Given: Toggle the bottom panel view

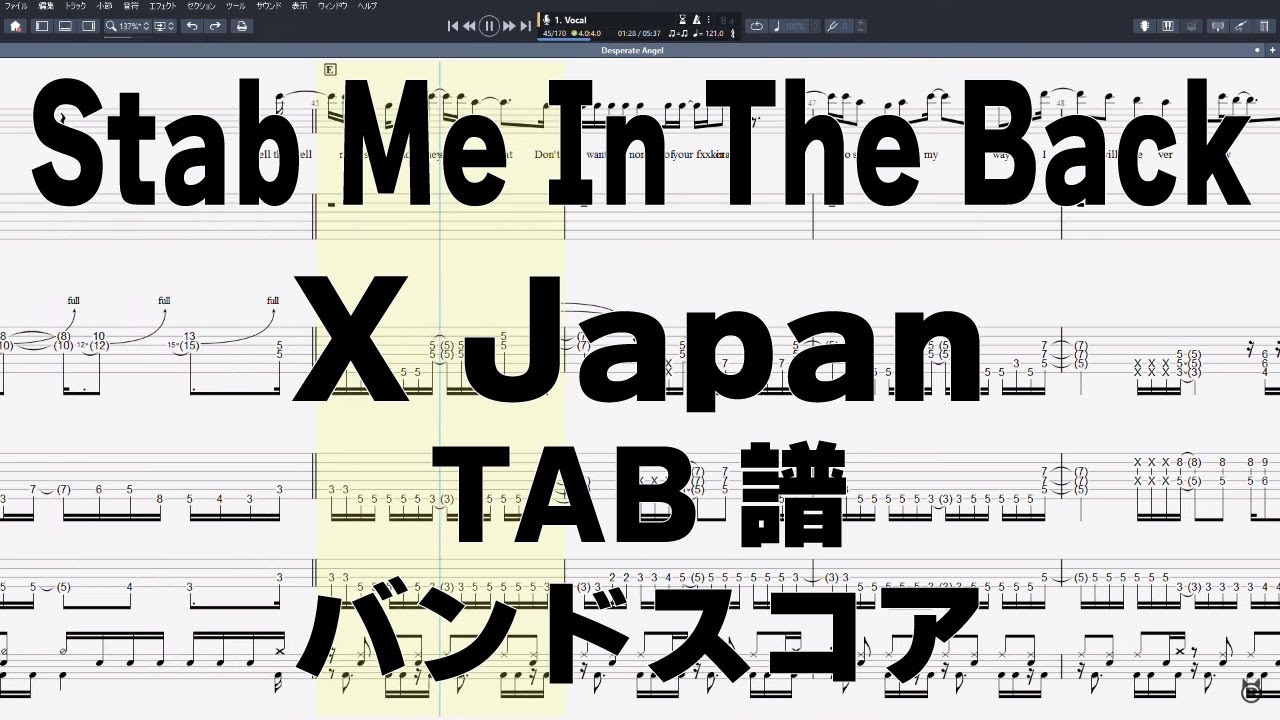Looking at the screenshot, I should [65, 26].
